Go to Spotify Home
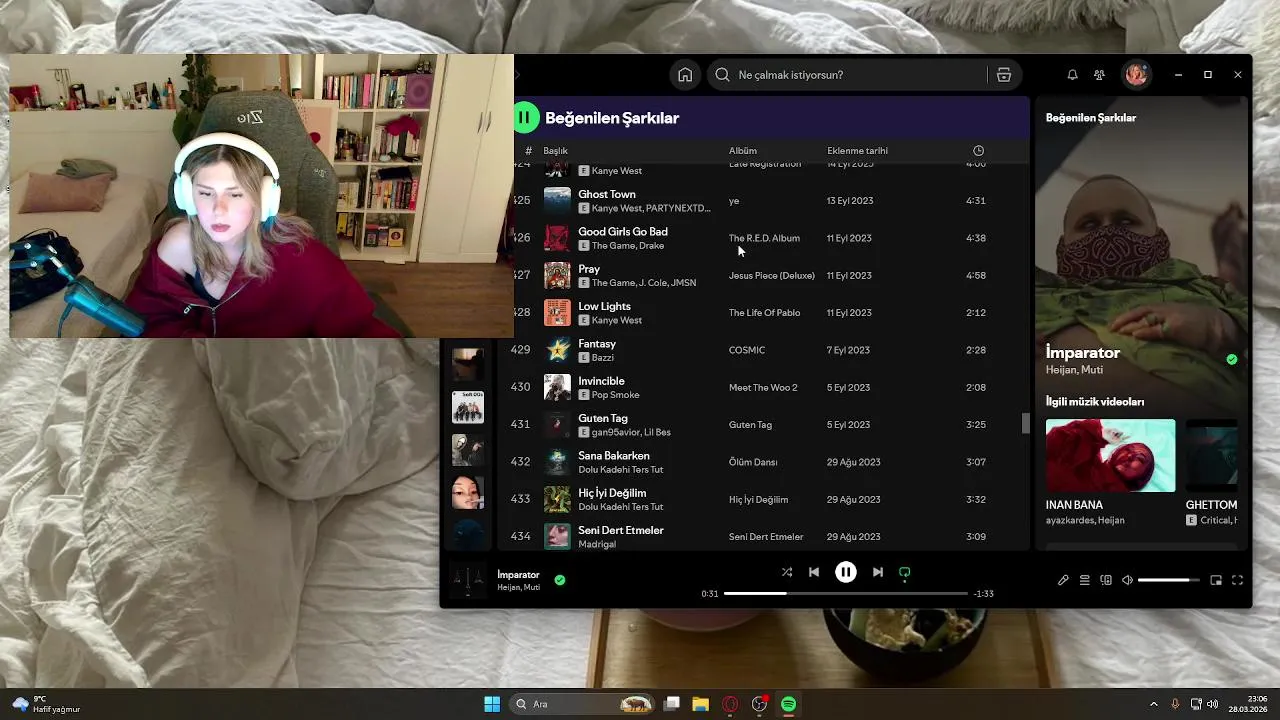Viewport: 1280px width, 720px height. 685,75
